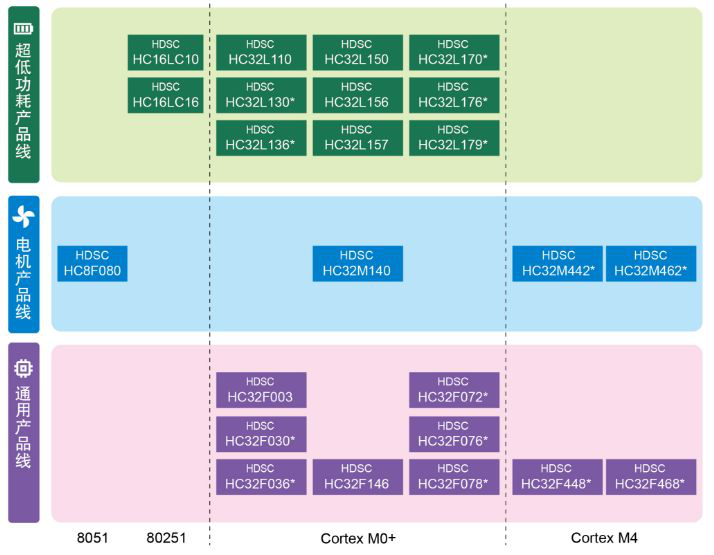
Task: Click the Cortex M0+ column label
Action: 358,538
